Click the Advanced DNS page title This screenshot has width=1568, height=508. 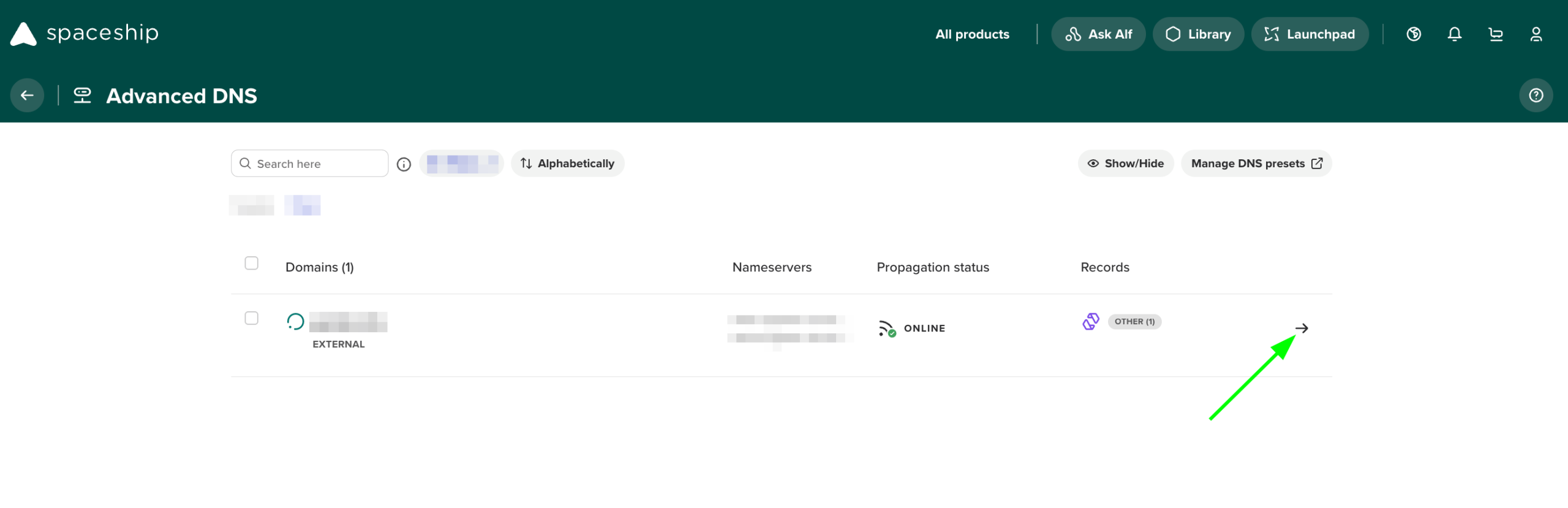click(182, 96)
